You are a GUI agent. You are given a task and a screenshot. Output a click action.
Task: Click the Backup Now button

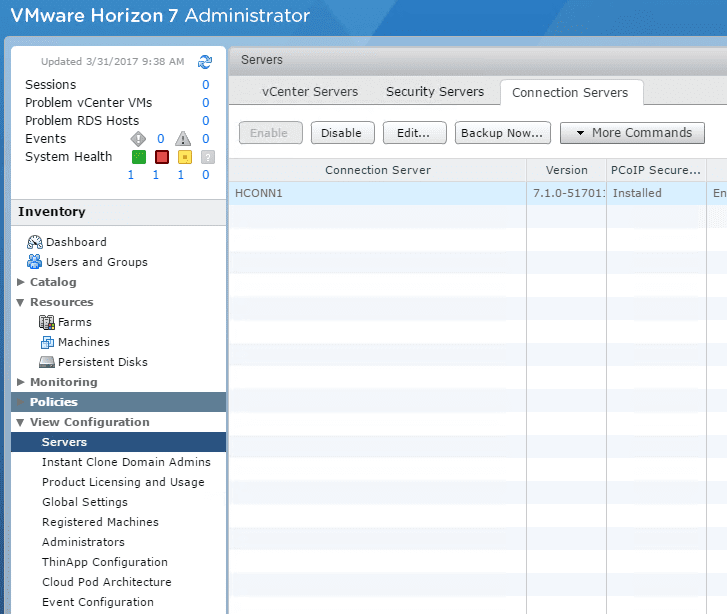[x=502, y=133]
